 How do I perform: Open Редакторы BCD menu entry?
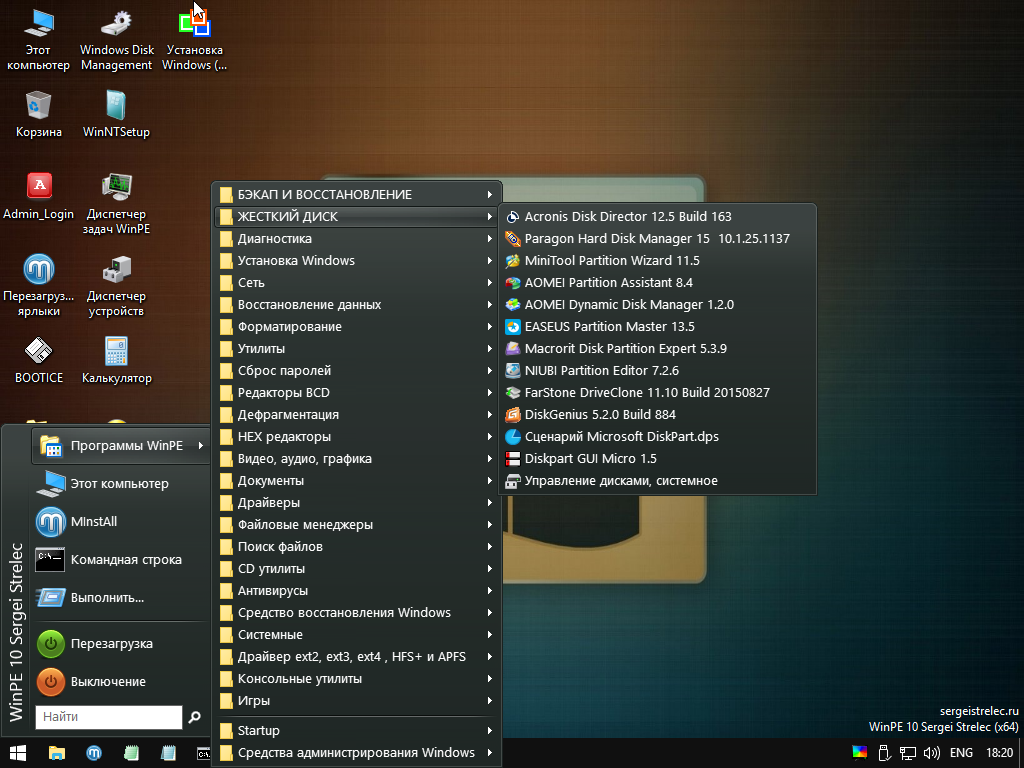[x=357, y=392]
